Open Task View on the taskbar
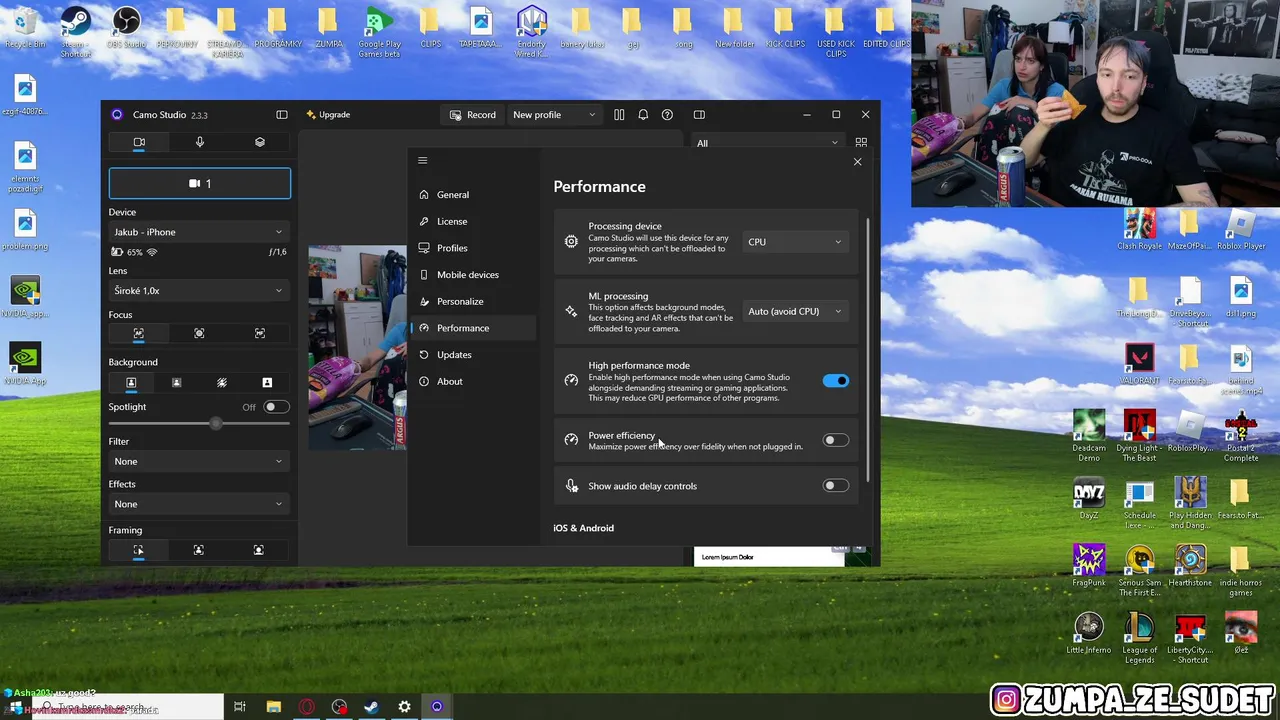Screen dimensions: 1280x720 tap(240, 707)
